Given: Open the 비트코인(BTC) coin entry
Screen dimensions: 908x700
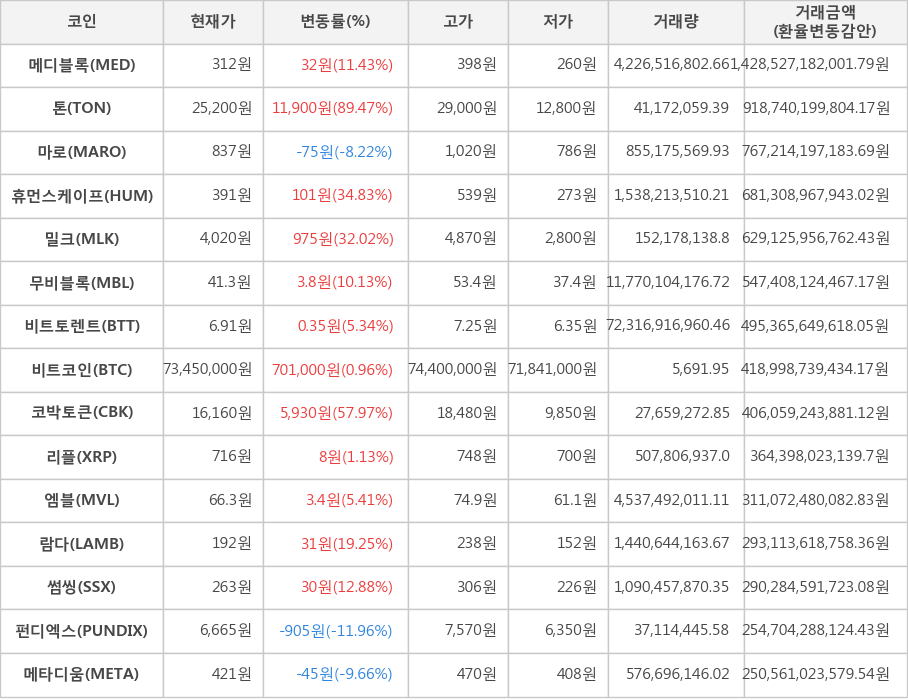Looking at the screenshot, I should pyautogui.click(x=82, y=369).
